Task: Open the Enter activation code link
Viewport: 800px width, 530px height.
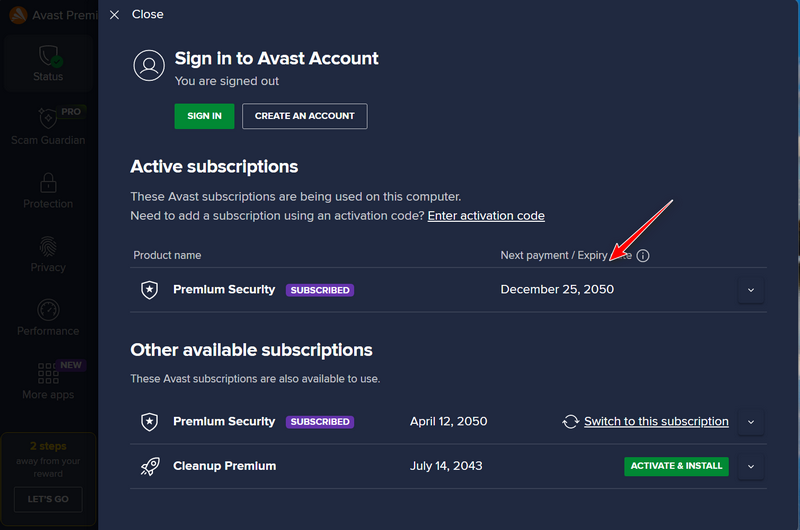Action: (x=486, y=216)
